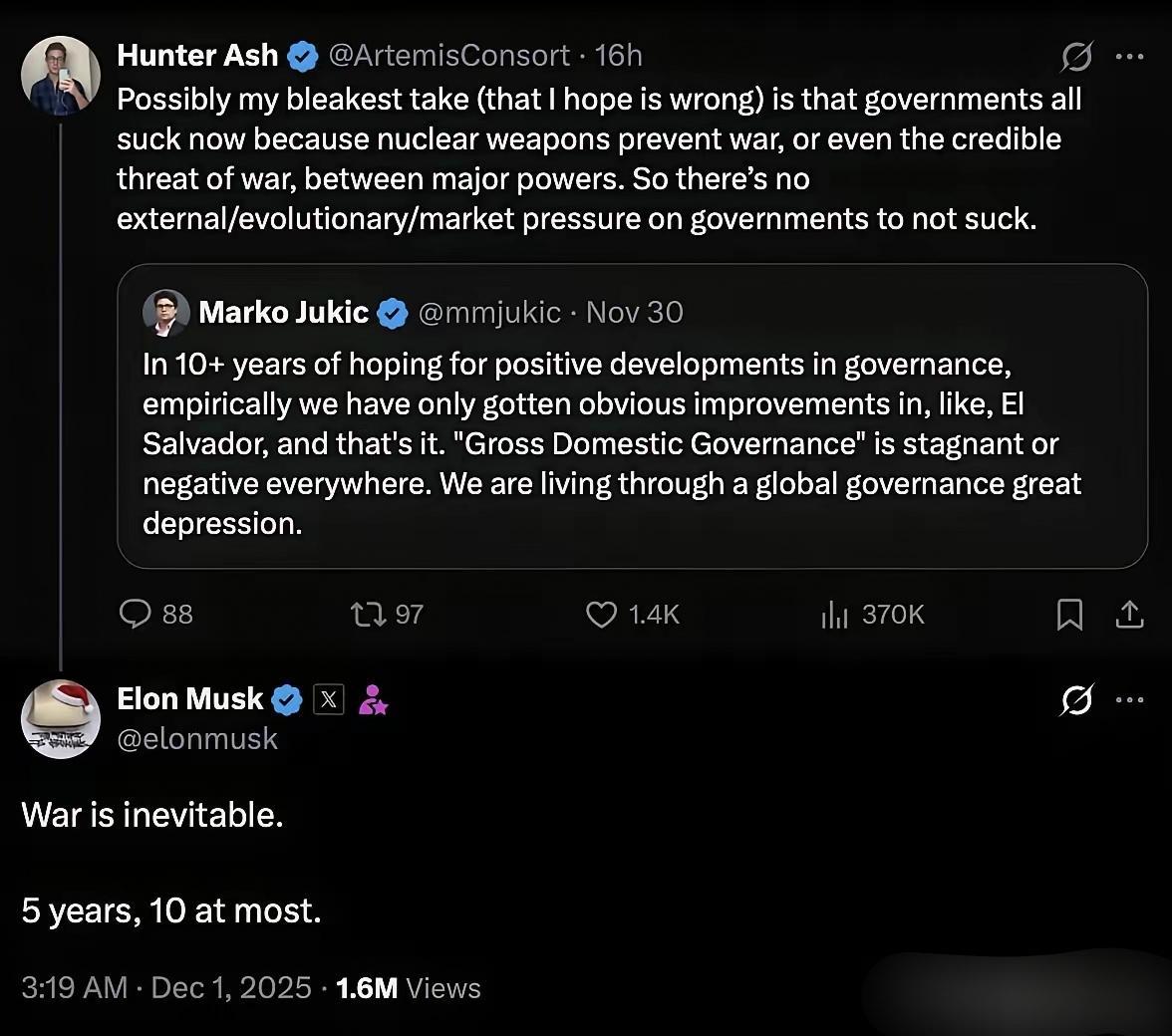Click Marko Jukic's small avatar
This screenshot has width=1172, height=1036.
pyautogui.click(x=165, y=313)
